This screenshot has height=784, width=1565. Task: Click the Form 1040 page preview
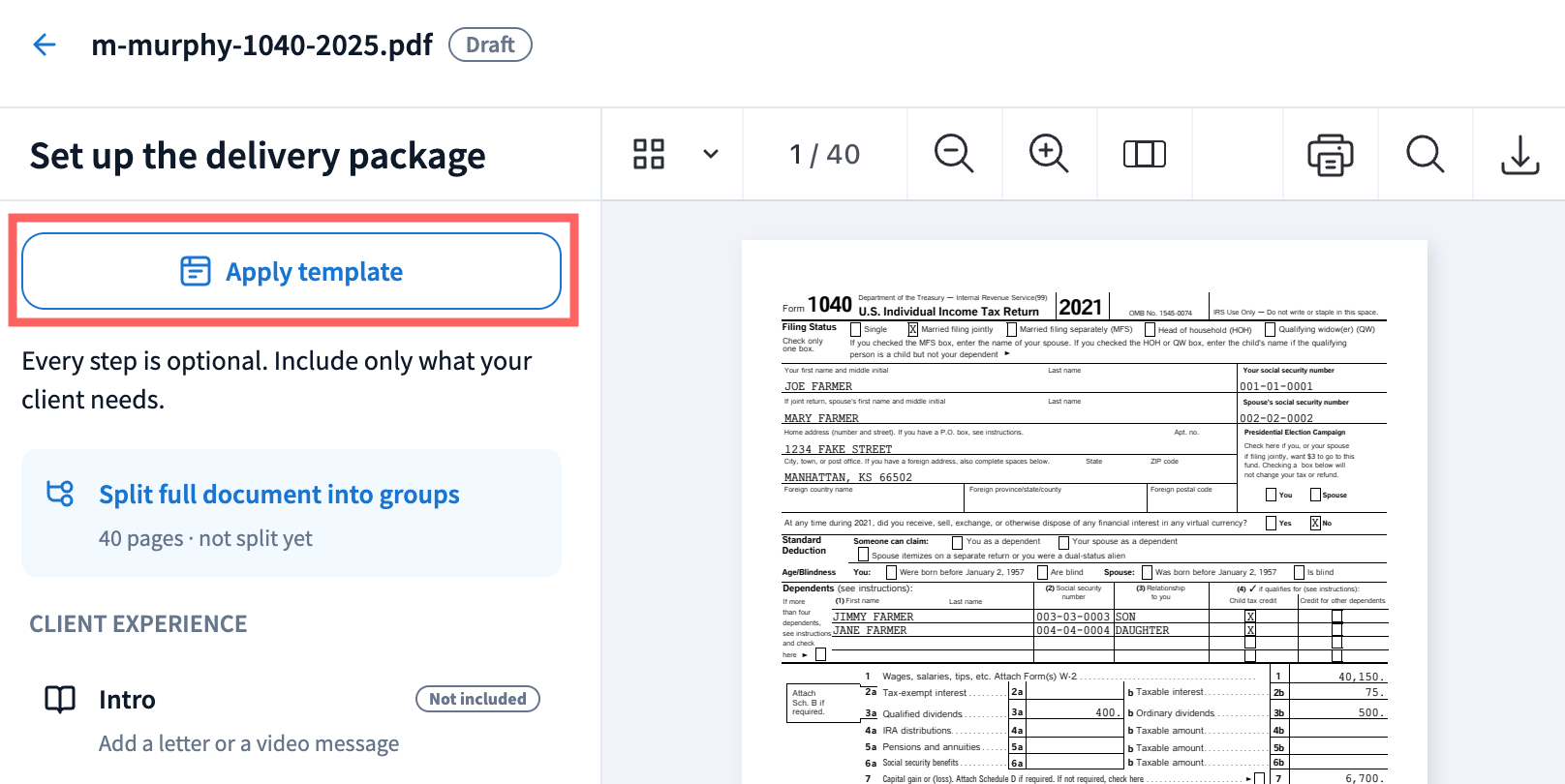(x=1085, y=512)
